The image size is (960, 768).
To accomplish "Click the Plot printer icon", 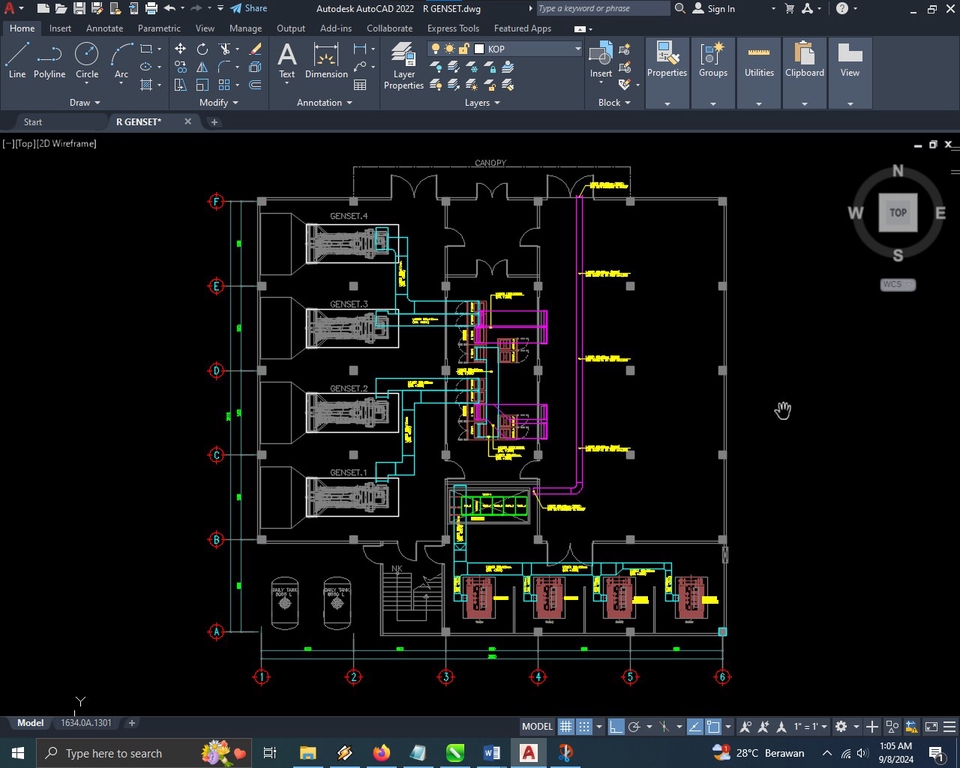I will [x=151, y=9].
